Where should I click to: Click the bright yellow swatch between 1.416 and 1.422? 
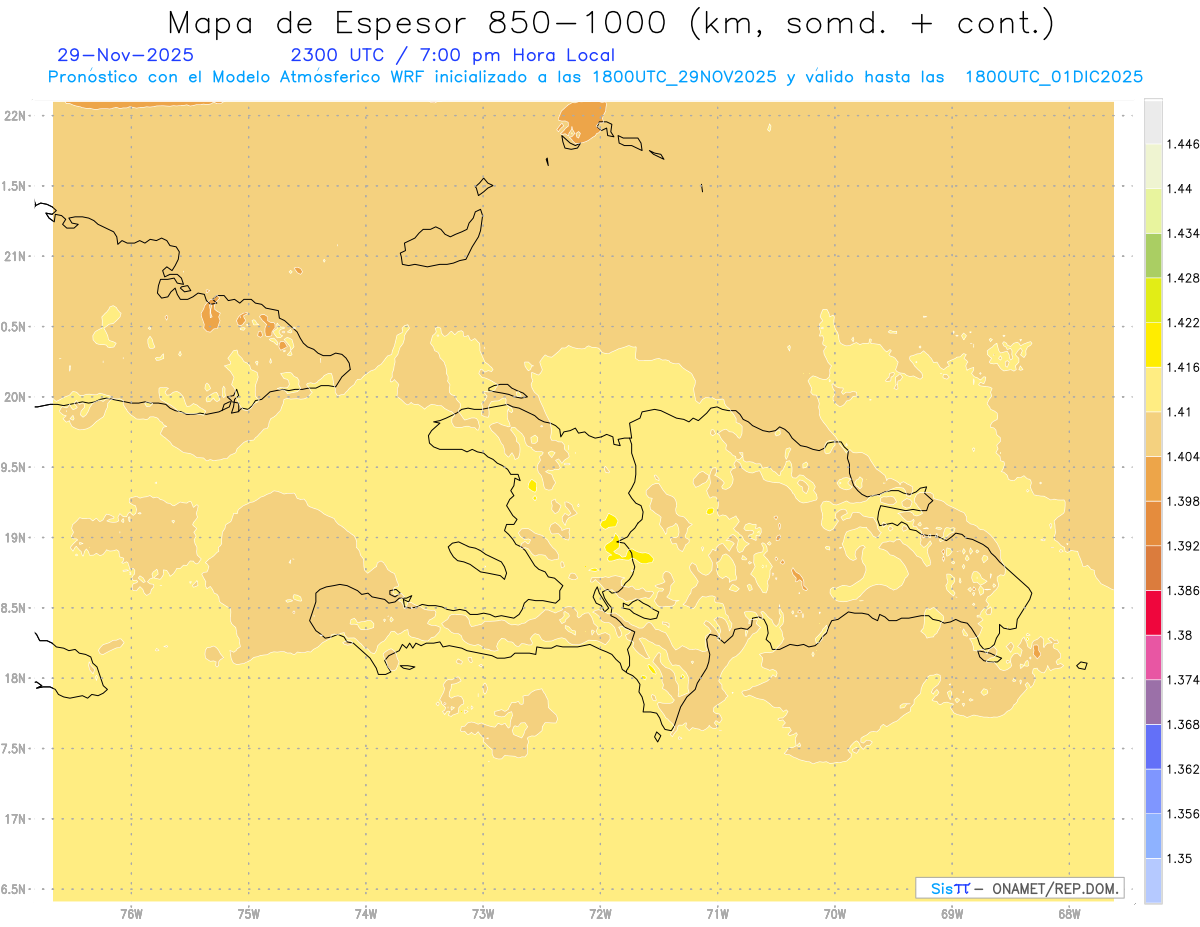point(1153,345)
